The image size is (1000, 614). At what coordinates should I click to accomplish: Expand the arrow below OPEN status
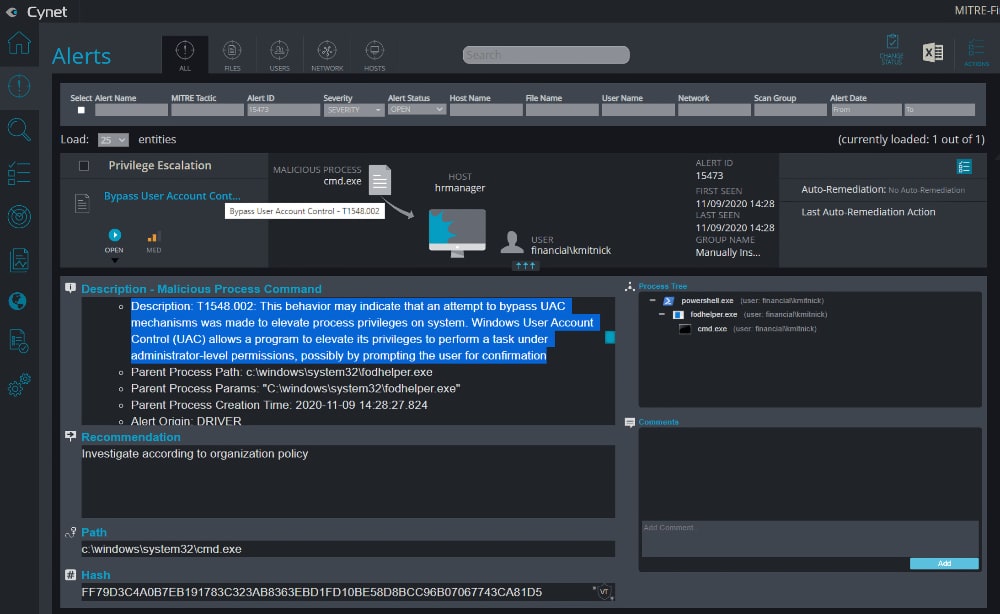115,260
